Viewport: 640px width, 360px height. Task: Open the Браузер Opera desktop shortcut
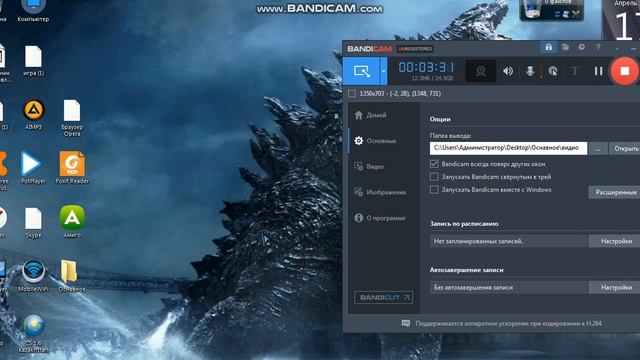point(72,118)
